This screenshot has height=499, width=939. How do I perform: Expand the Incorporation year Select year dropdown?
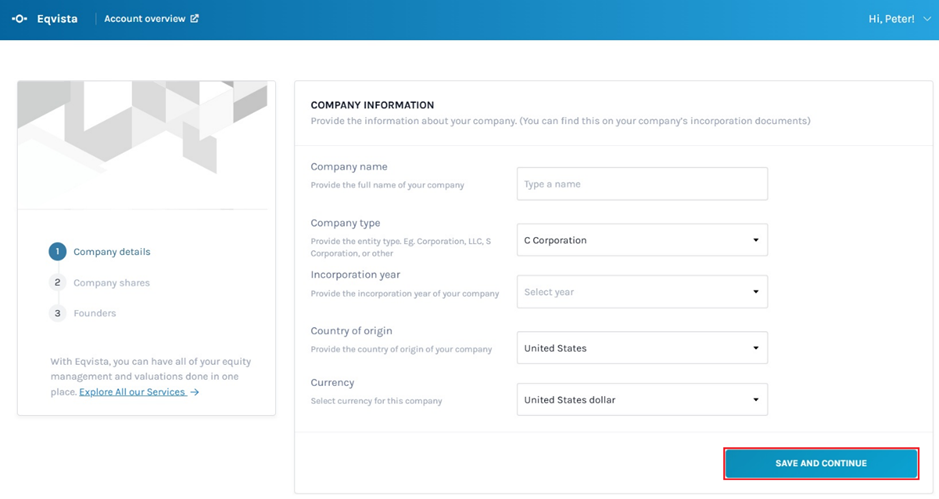(x=642, y=292)
